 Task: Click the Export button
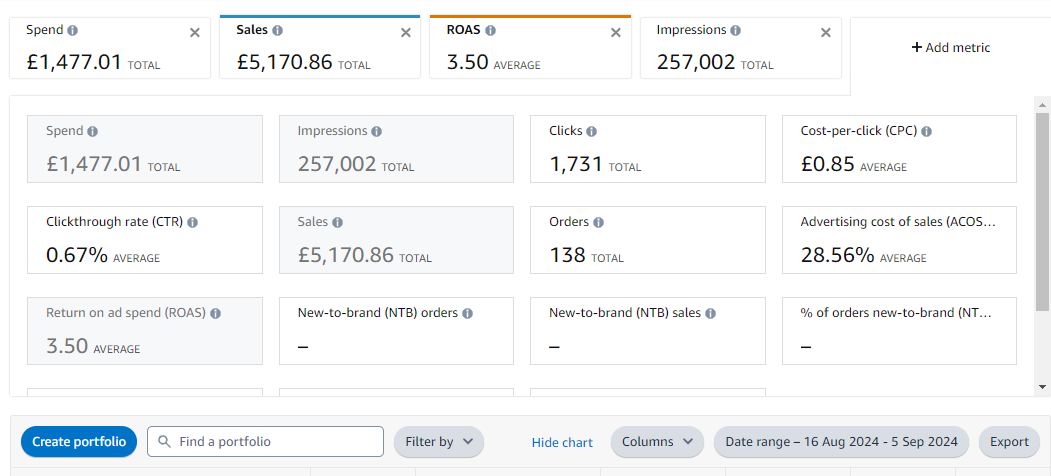[x=1009, y=442]
